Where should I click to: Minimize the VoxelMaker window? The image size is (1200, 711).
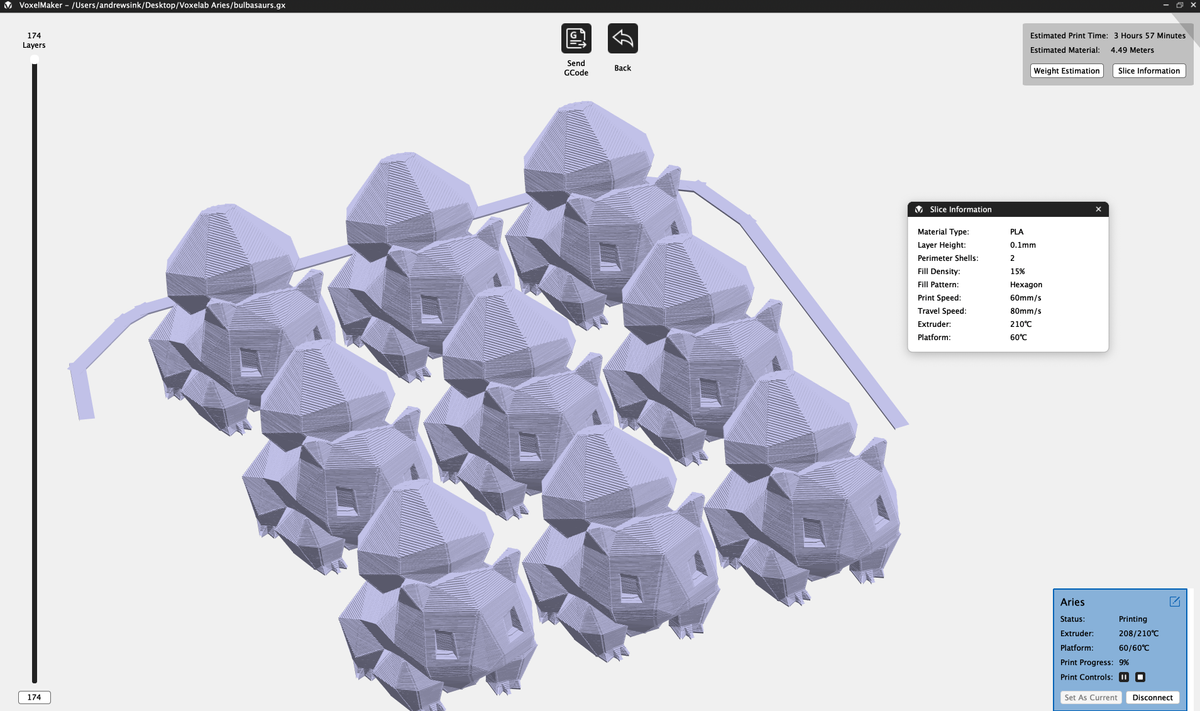point(1165,6)
